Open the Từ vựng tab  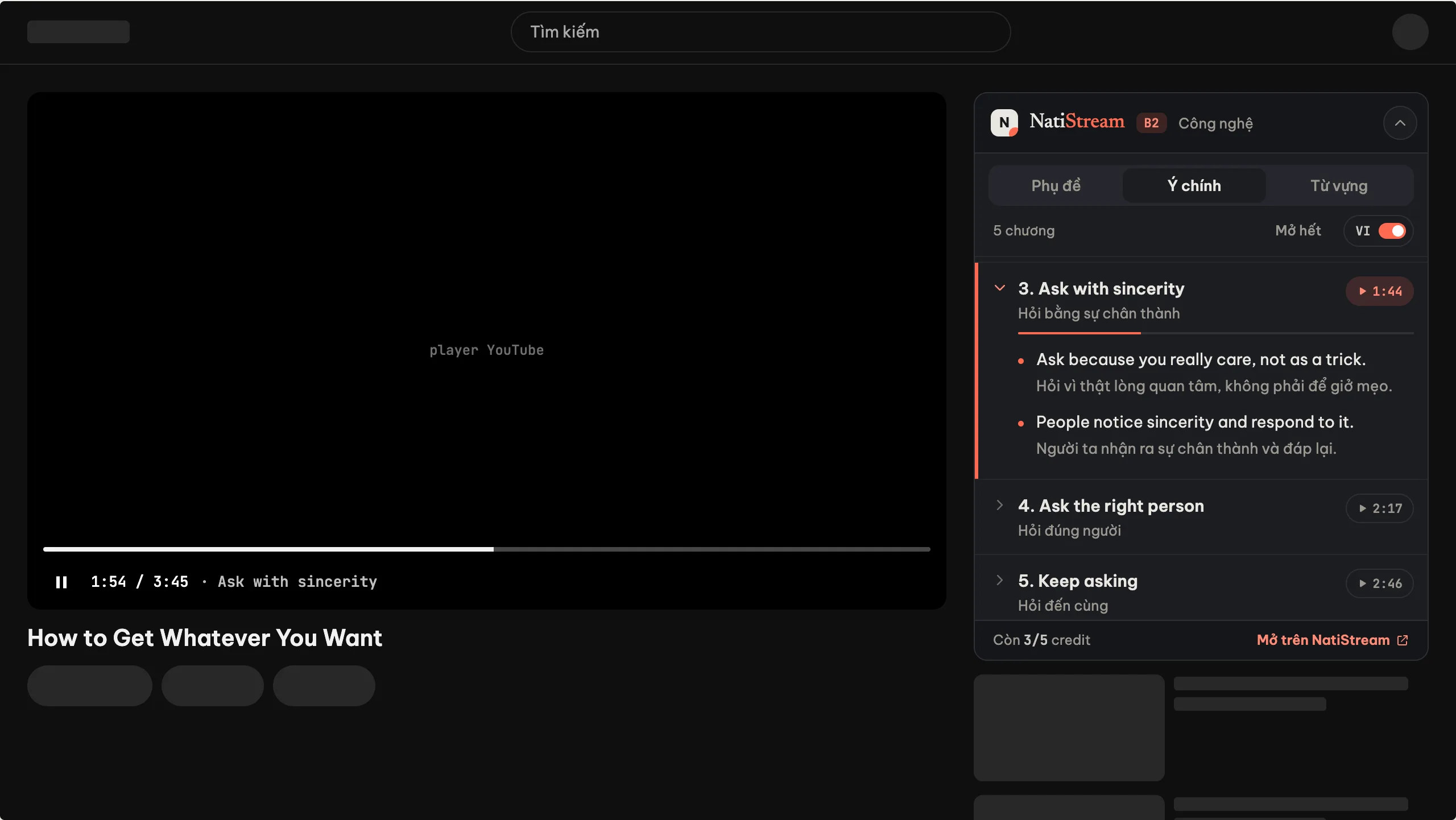[1339, 185]
